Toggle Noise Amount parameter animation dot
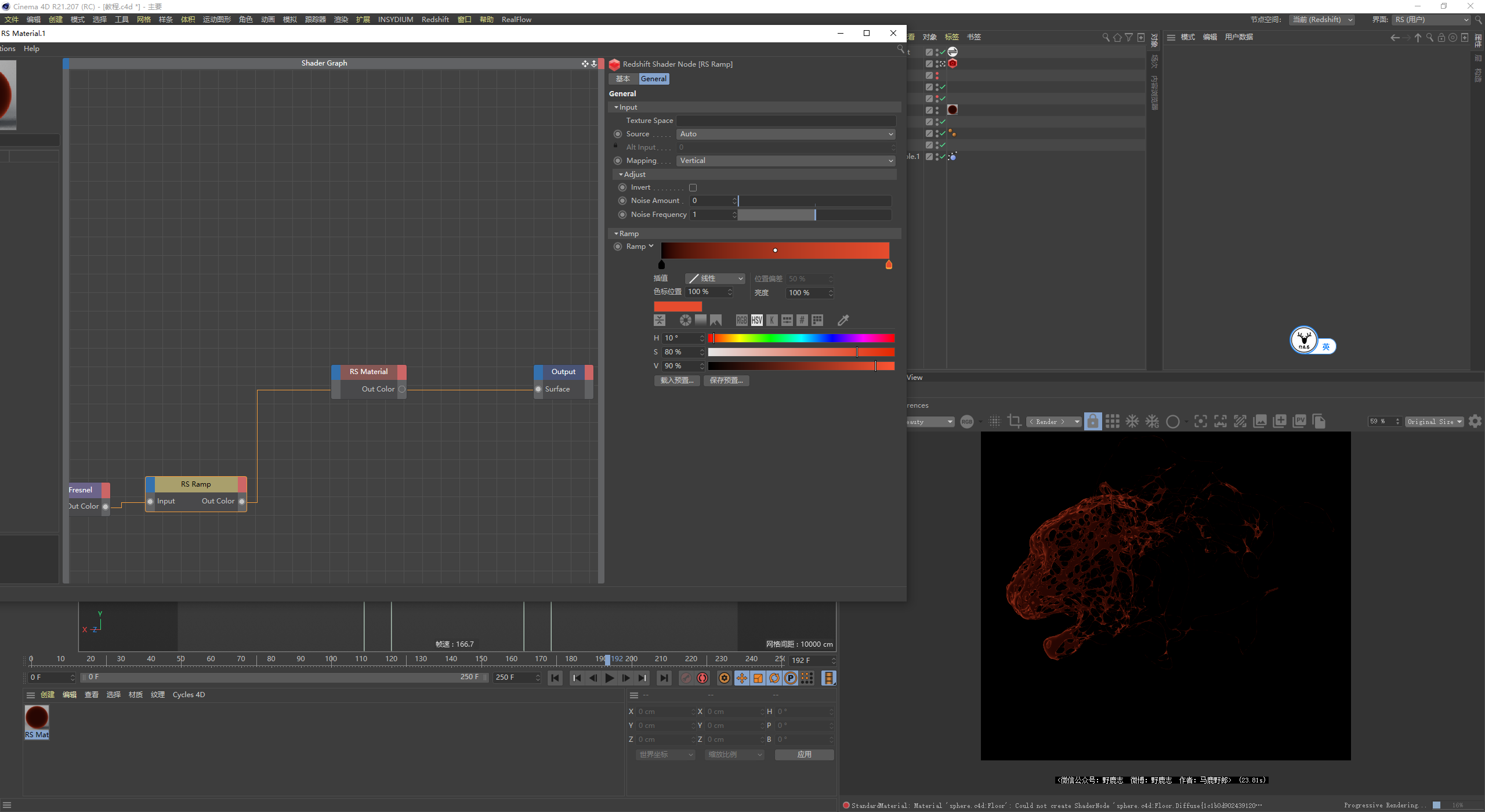Viewport: 1485px width, 812px height. [622, 201]
